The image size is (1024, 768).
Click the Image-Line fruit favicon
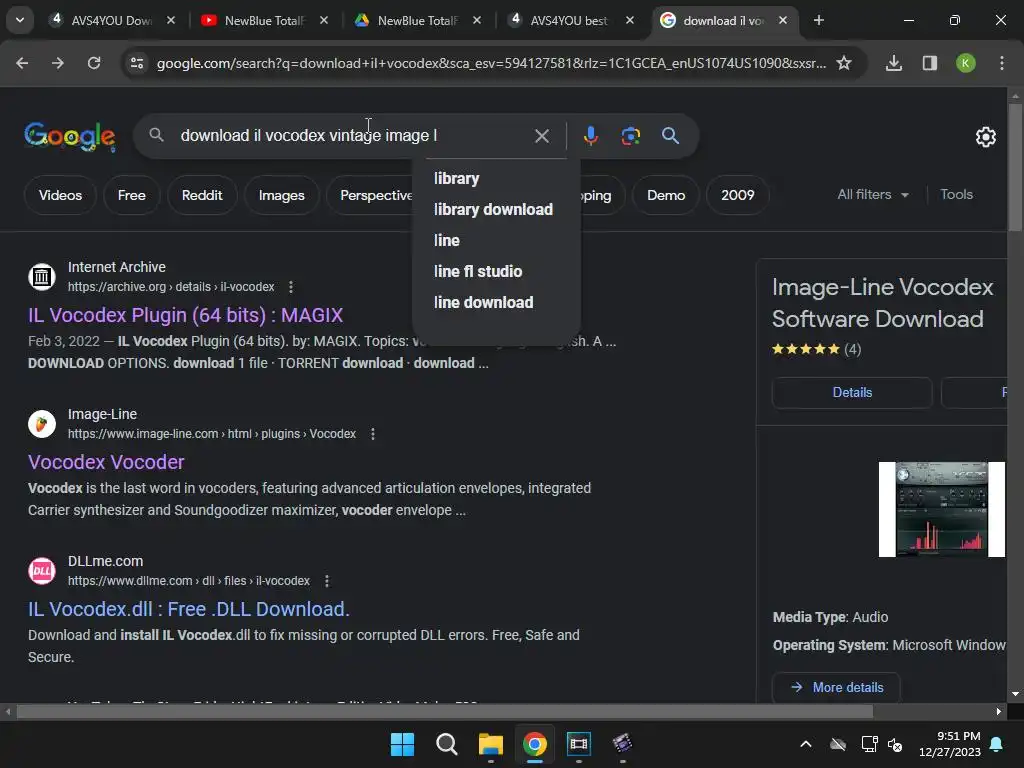click(42, 424)
